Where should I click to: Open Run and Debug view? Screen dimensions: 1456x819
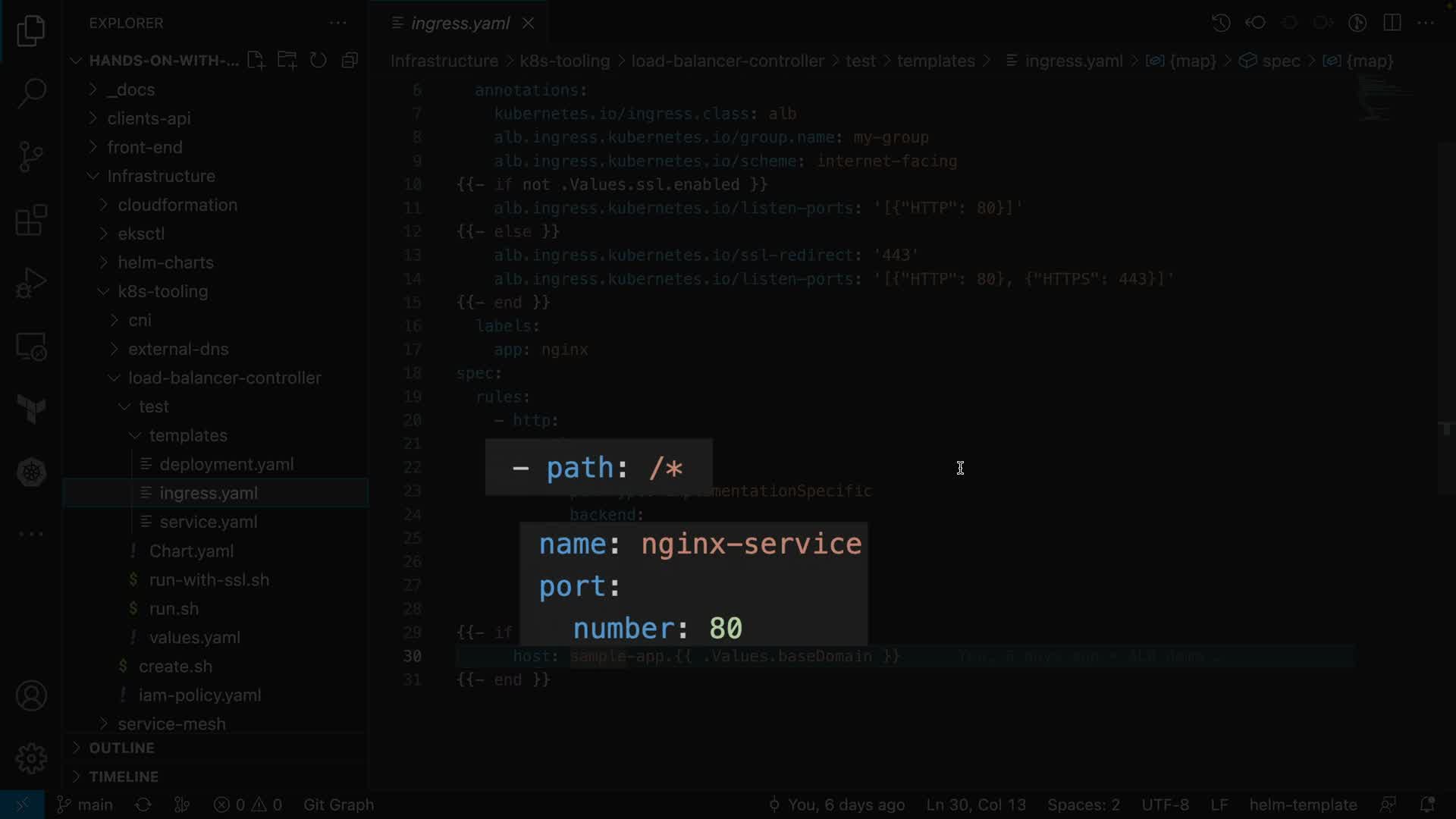point(31,284)
